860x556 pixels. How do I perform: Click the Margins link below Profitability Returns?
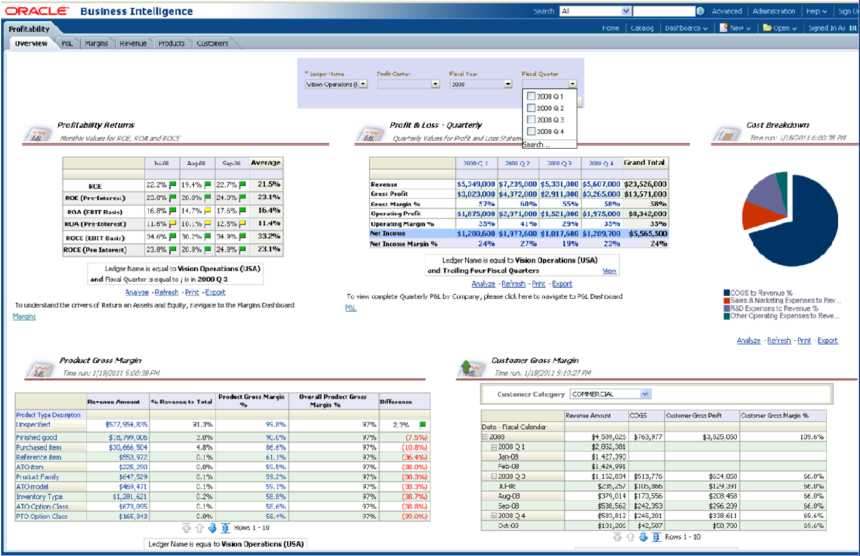[24, 317]
